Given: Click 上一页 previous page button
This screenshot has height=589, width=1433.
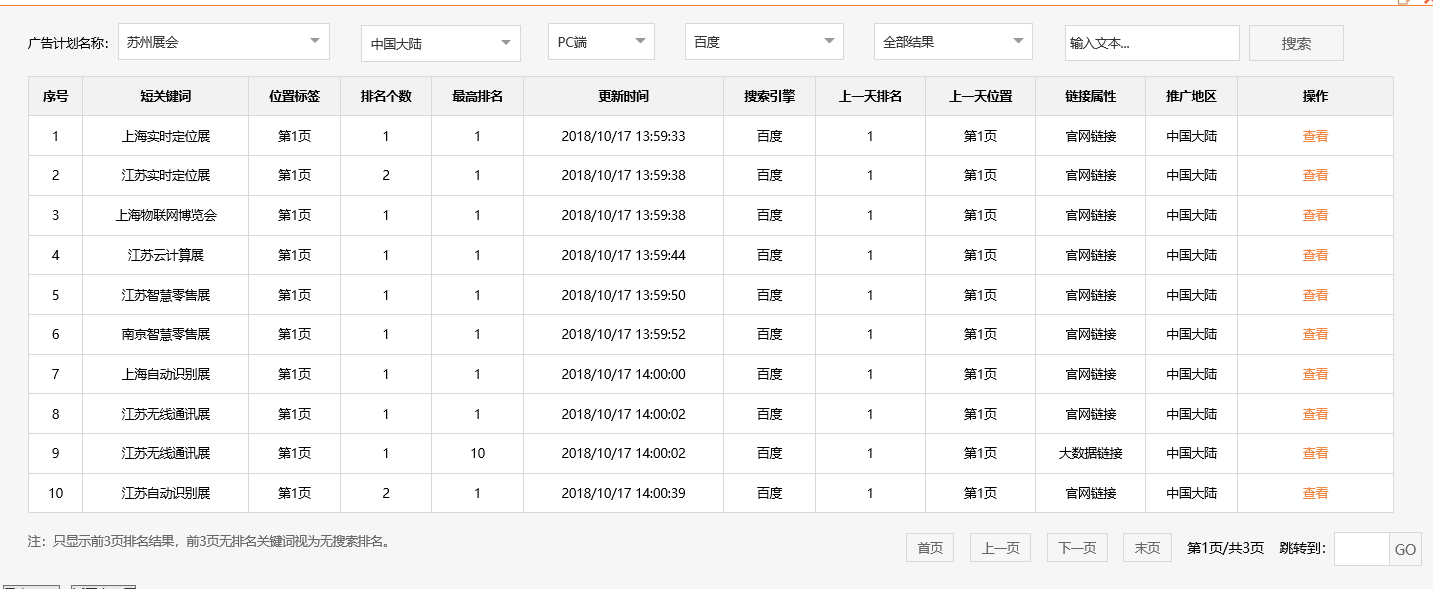Looking at the screenshot, I should tap(999, 547).
